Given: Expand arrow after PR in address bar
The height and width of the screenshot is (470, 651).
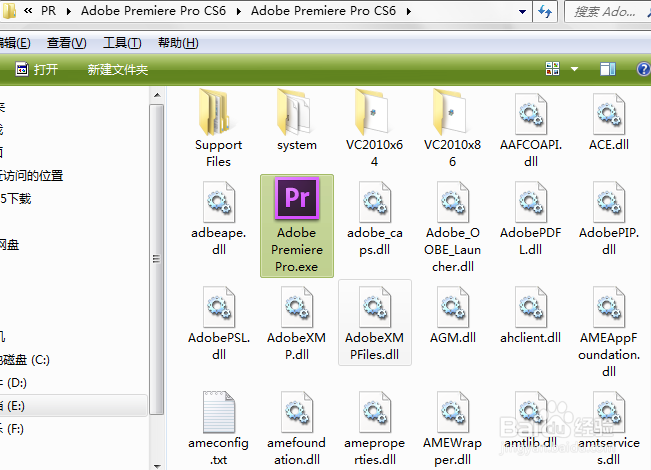Looking at the screenshot, I should point(69,11).
